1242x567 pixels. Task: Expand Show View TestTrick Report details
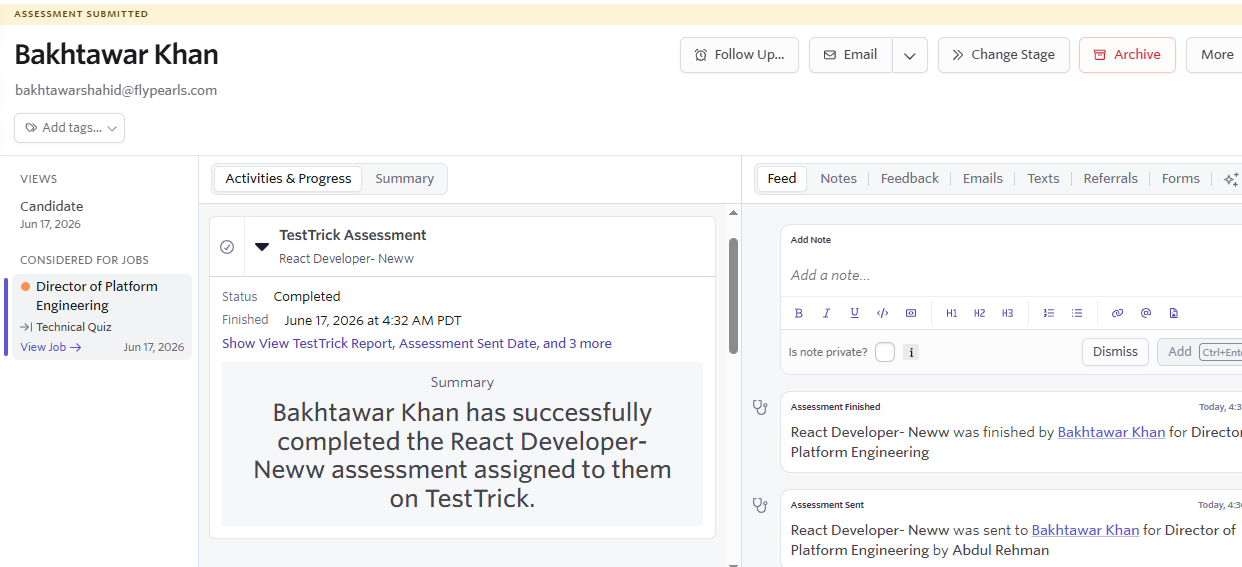417,343
